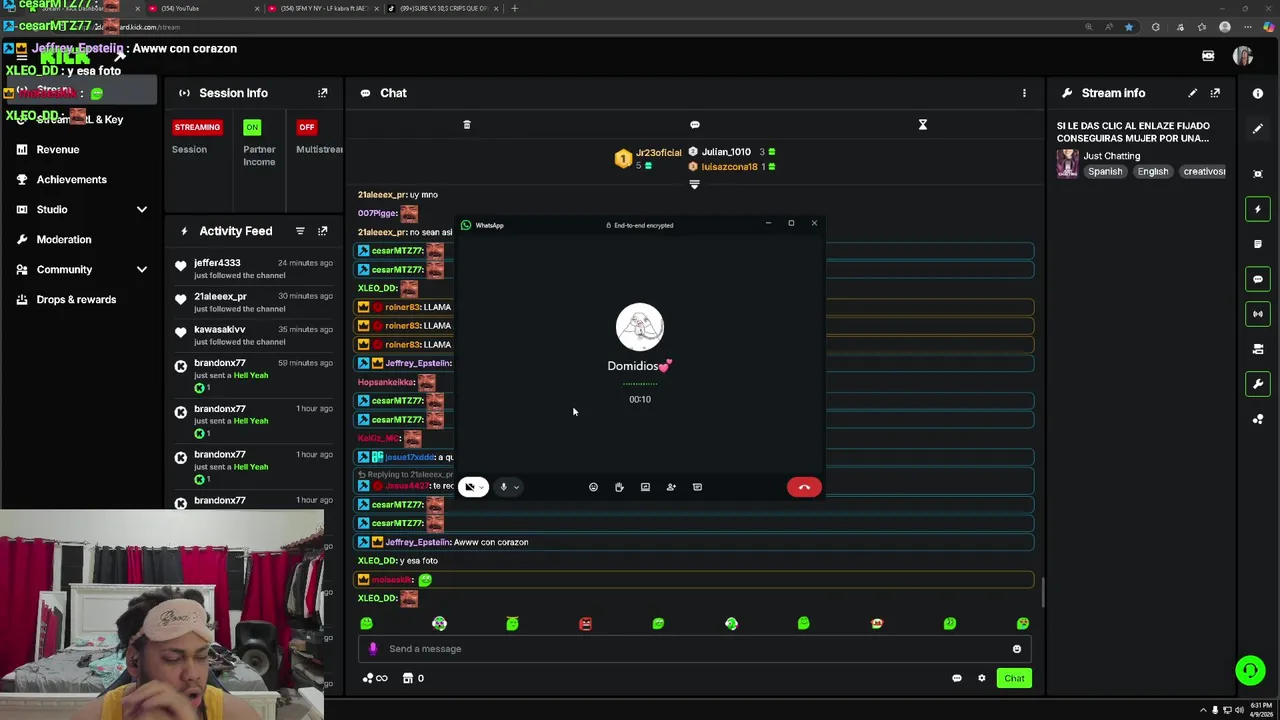
Task: Open info icon in right sidebar
Action: [1258, 93]
